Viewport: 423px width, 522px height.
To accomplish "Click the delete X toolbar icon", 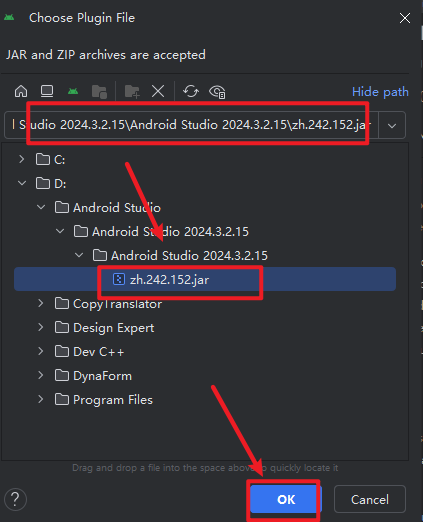I will [x=158, y=91].
